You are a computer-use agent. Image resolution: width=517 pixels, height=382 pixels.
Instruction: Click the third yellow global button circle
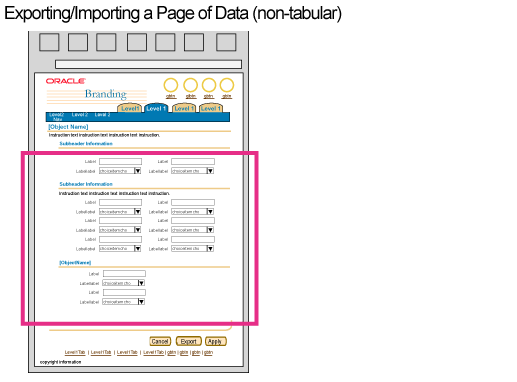(x=209, y=85)
